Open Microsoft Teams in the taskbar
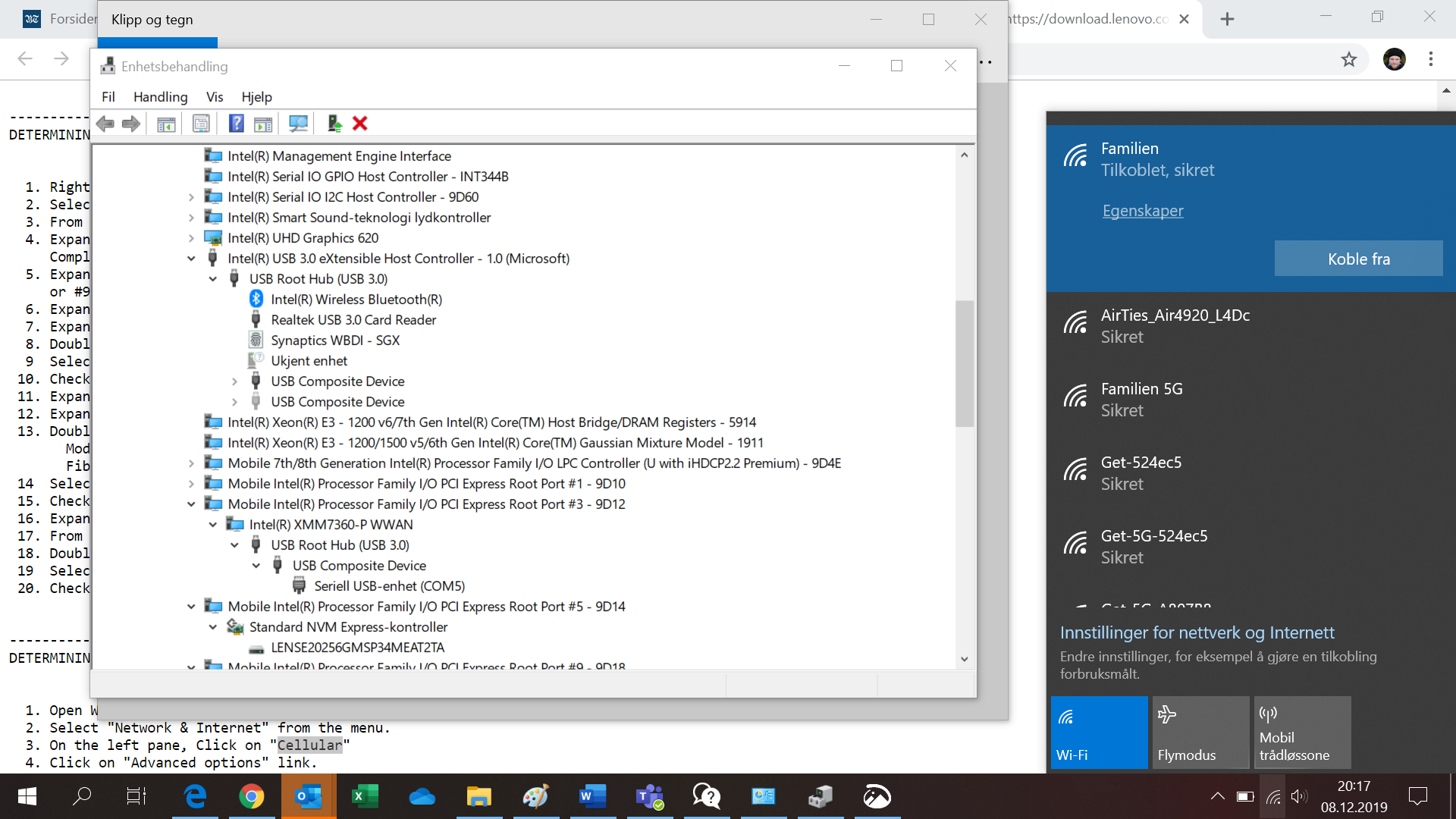The height and width of the screenshot is (819, 1456). 650,796
